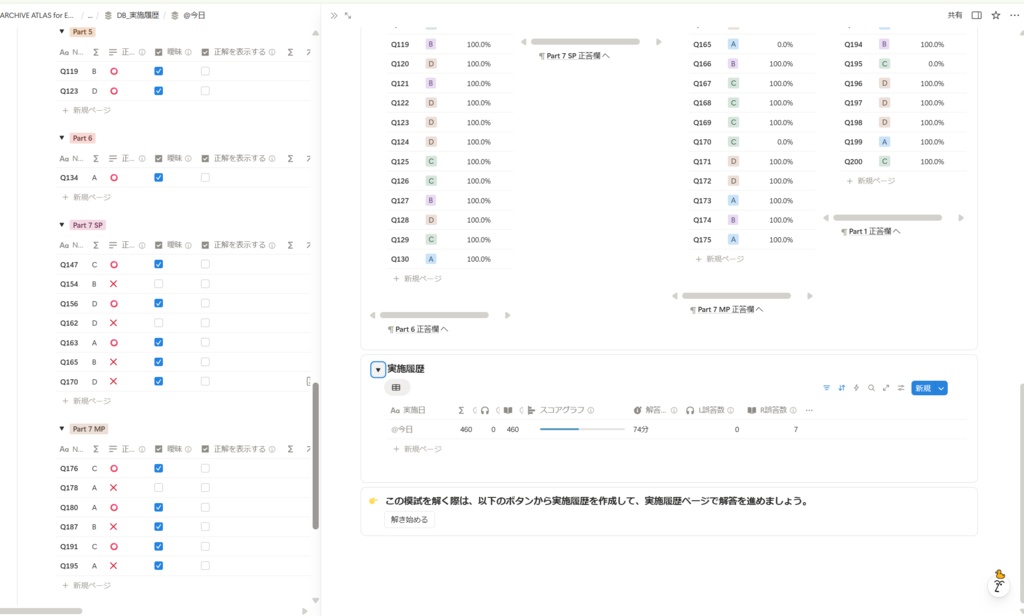
Task: Click horizontal scrollbar above Part 1 正答欄へ
Action: tap(888, 218)
